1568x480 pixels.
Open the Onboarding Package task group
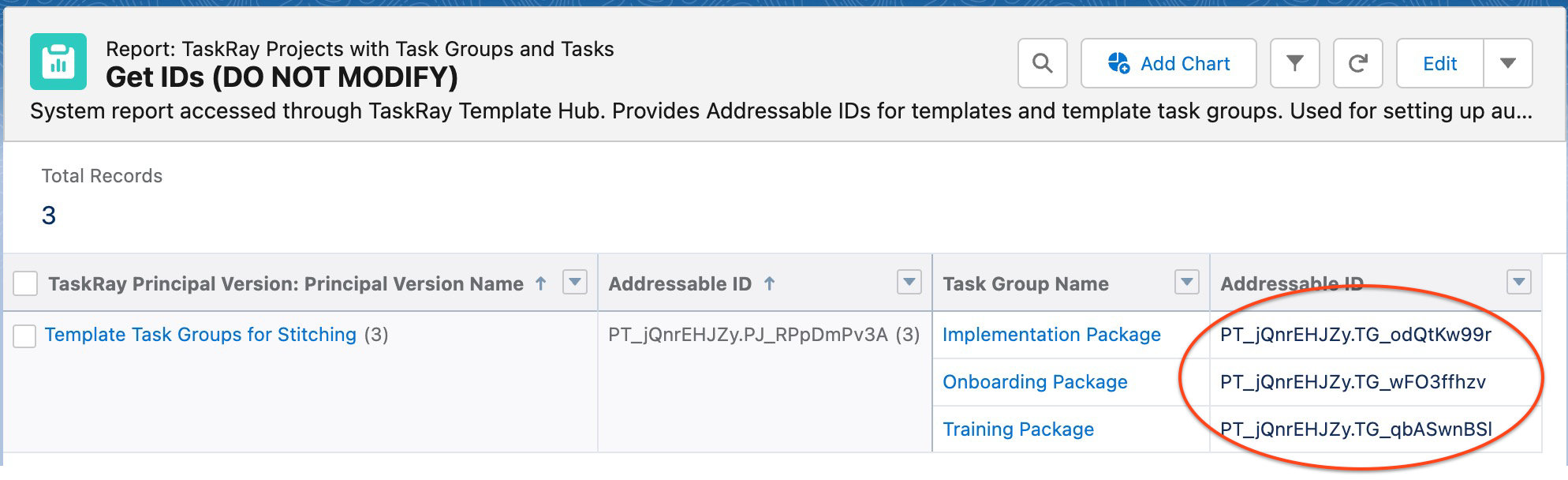coord(1035,382)
